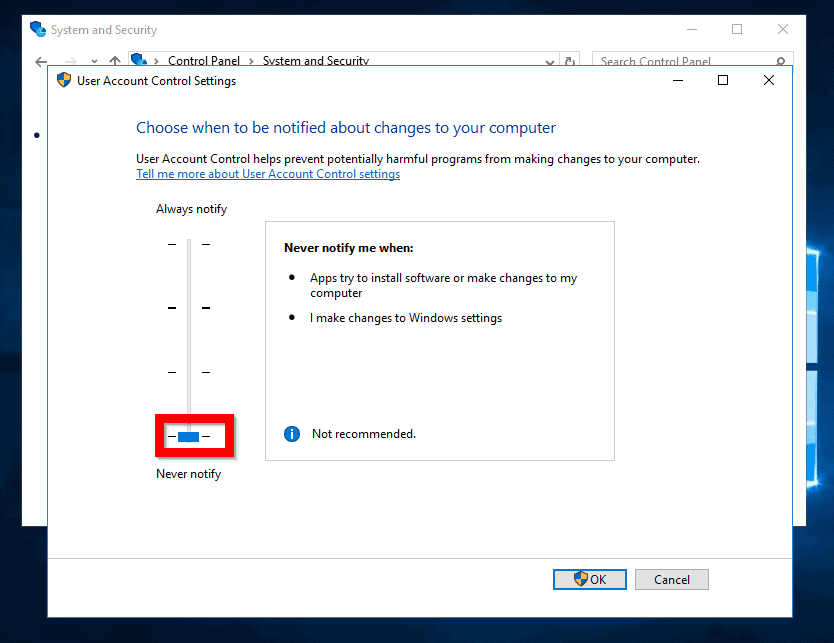Navigate to Control Panel via breadcrumb
The height and width of the screenshot is (643, 834).
click(x=205, y=60)
